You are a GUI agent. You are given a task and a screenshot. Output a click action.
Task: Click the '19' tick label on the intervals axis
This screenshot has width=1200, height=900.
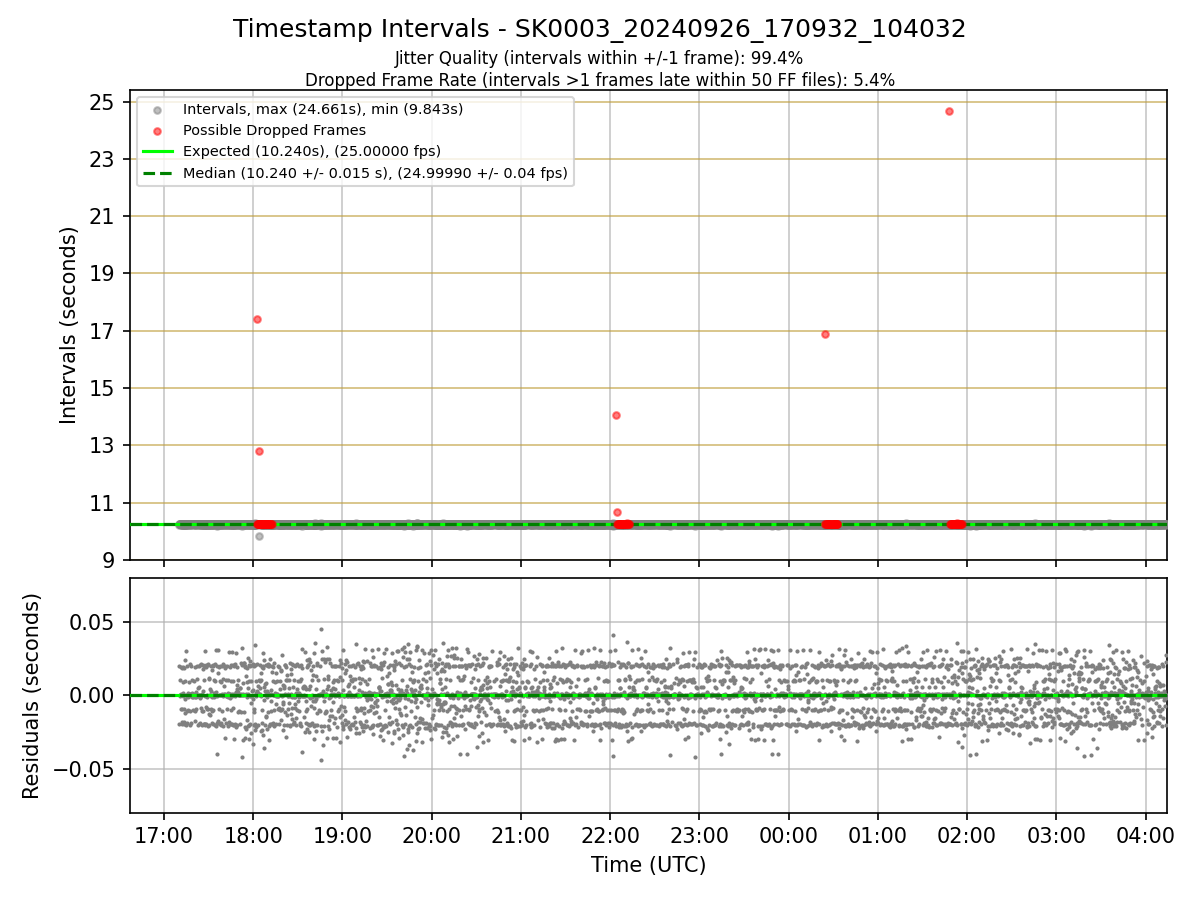tap(104, 274)
